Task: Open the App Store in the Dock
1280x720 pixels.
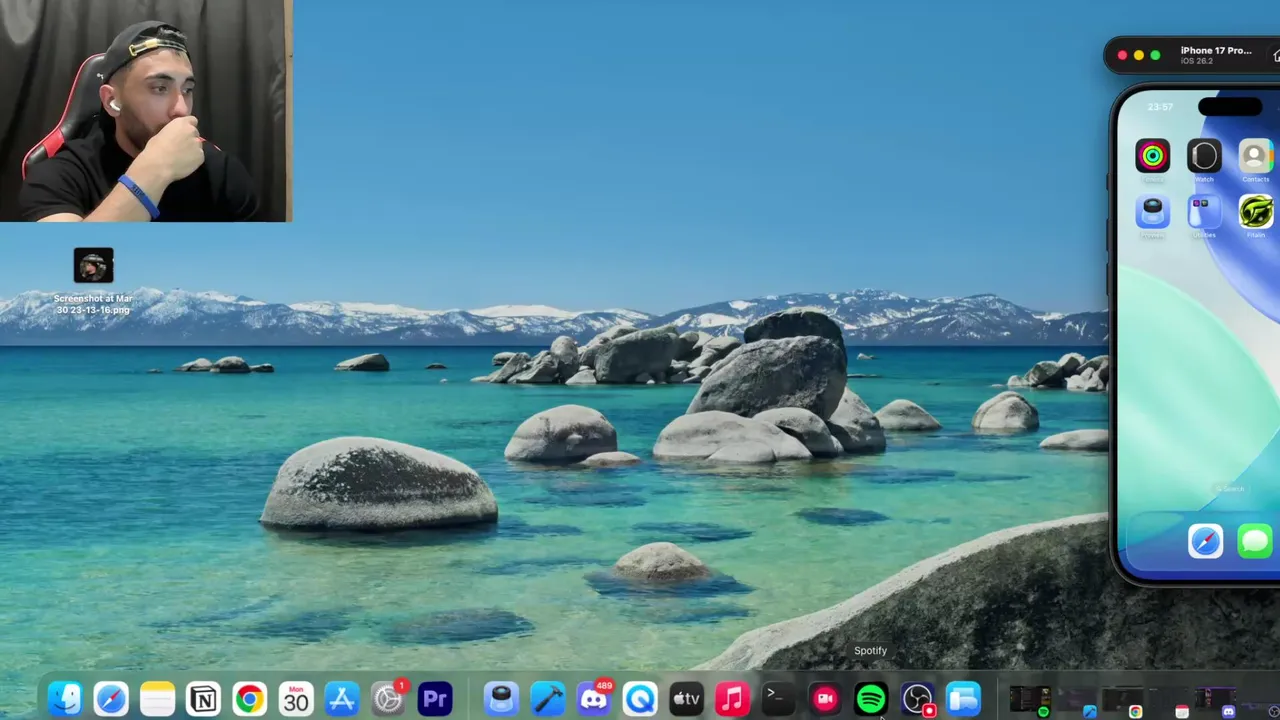Action: tap(341, 699)
